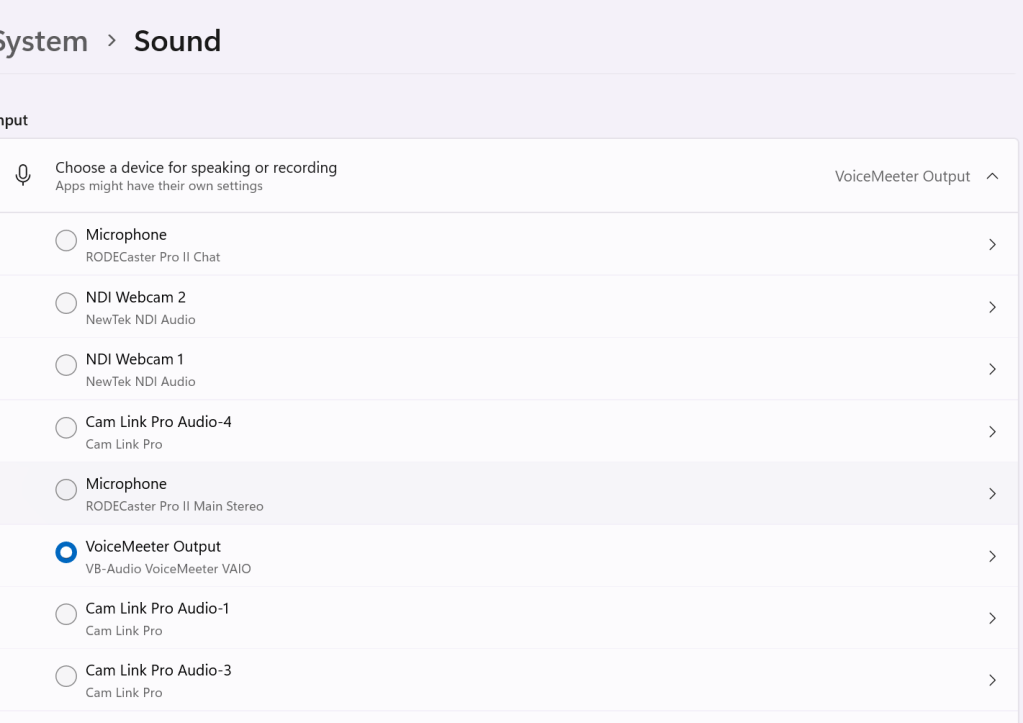Screen dimensions: 1023x723
Task: Click 'Cam Link Pro' under Cam Link Pro Audio-4
Action: [124, 444]
